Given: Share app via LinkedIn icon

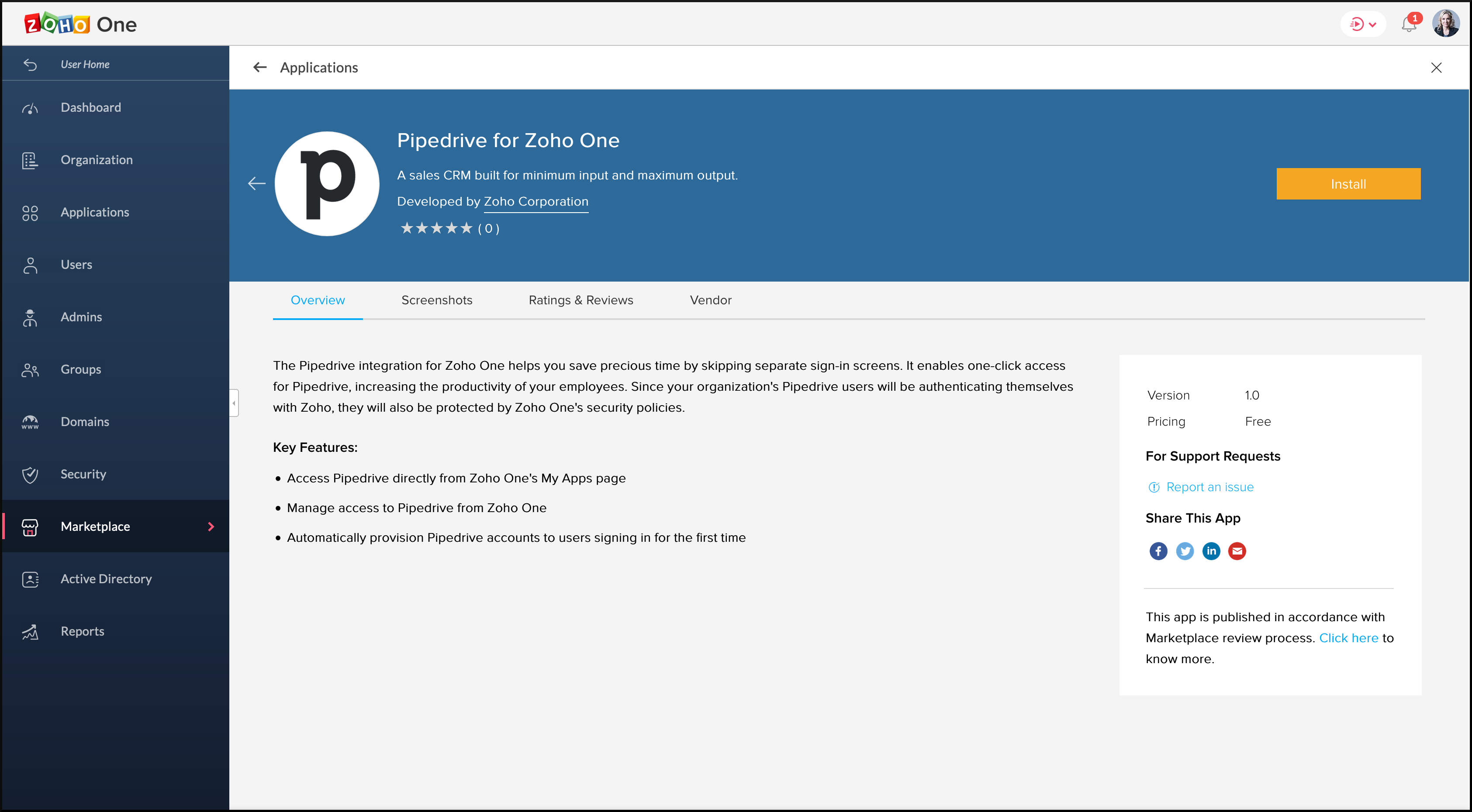Looking at the screenshot, I should coord(1211,550).
